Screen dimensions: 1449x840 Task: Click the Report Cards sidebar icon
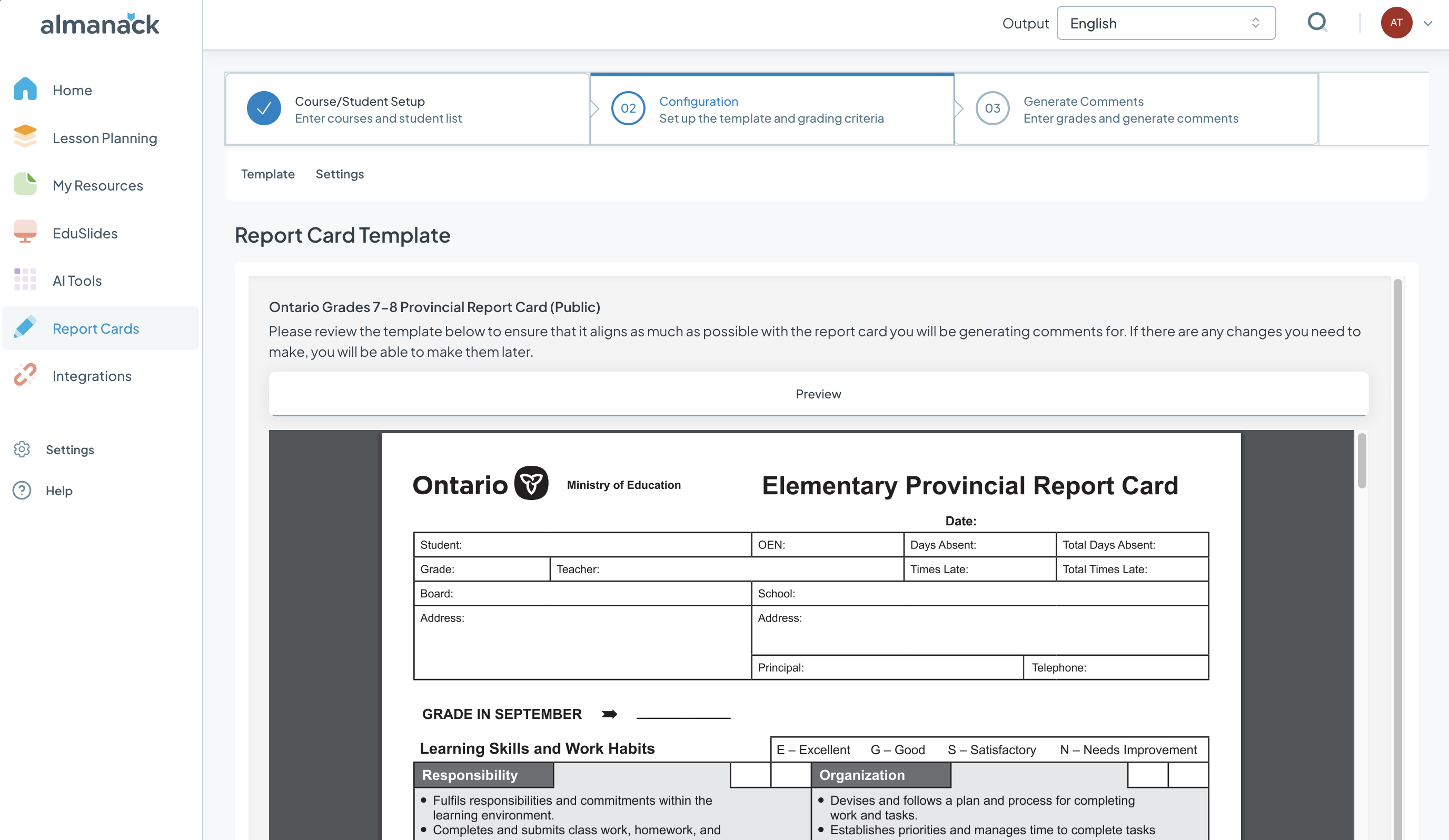click(25, 327)
